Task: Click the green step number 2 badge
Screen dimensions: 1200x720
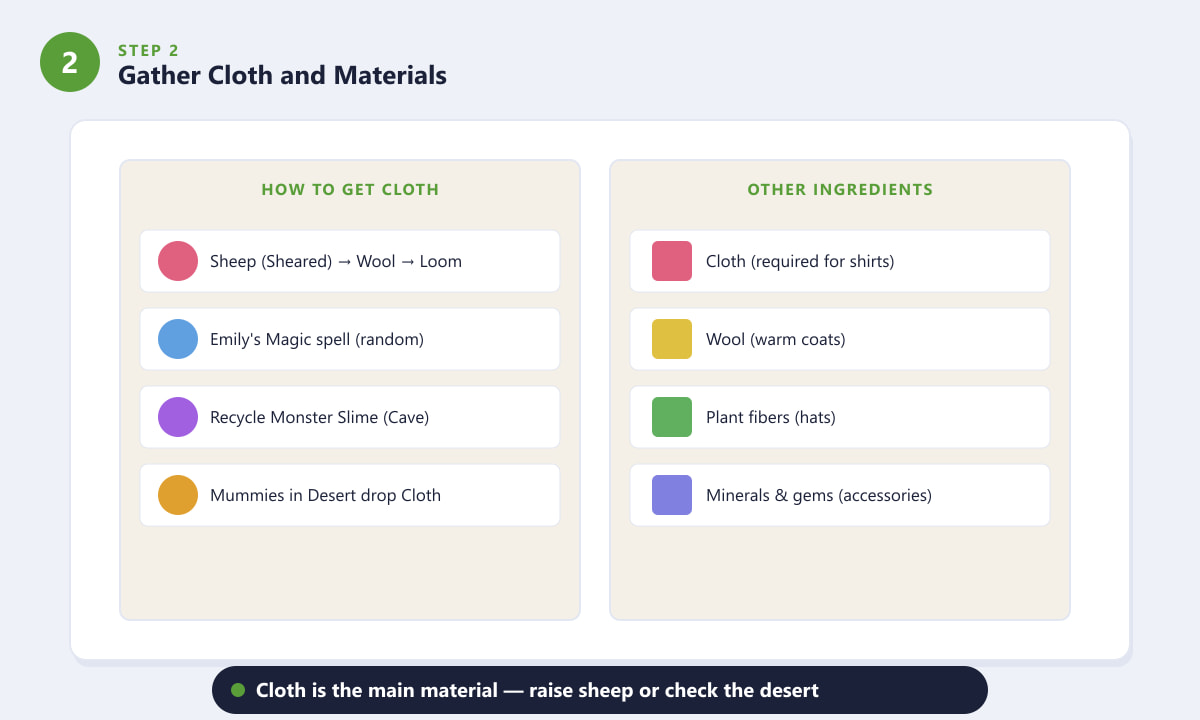Action: click(70, 62)
